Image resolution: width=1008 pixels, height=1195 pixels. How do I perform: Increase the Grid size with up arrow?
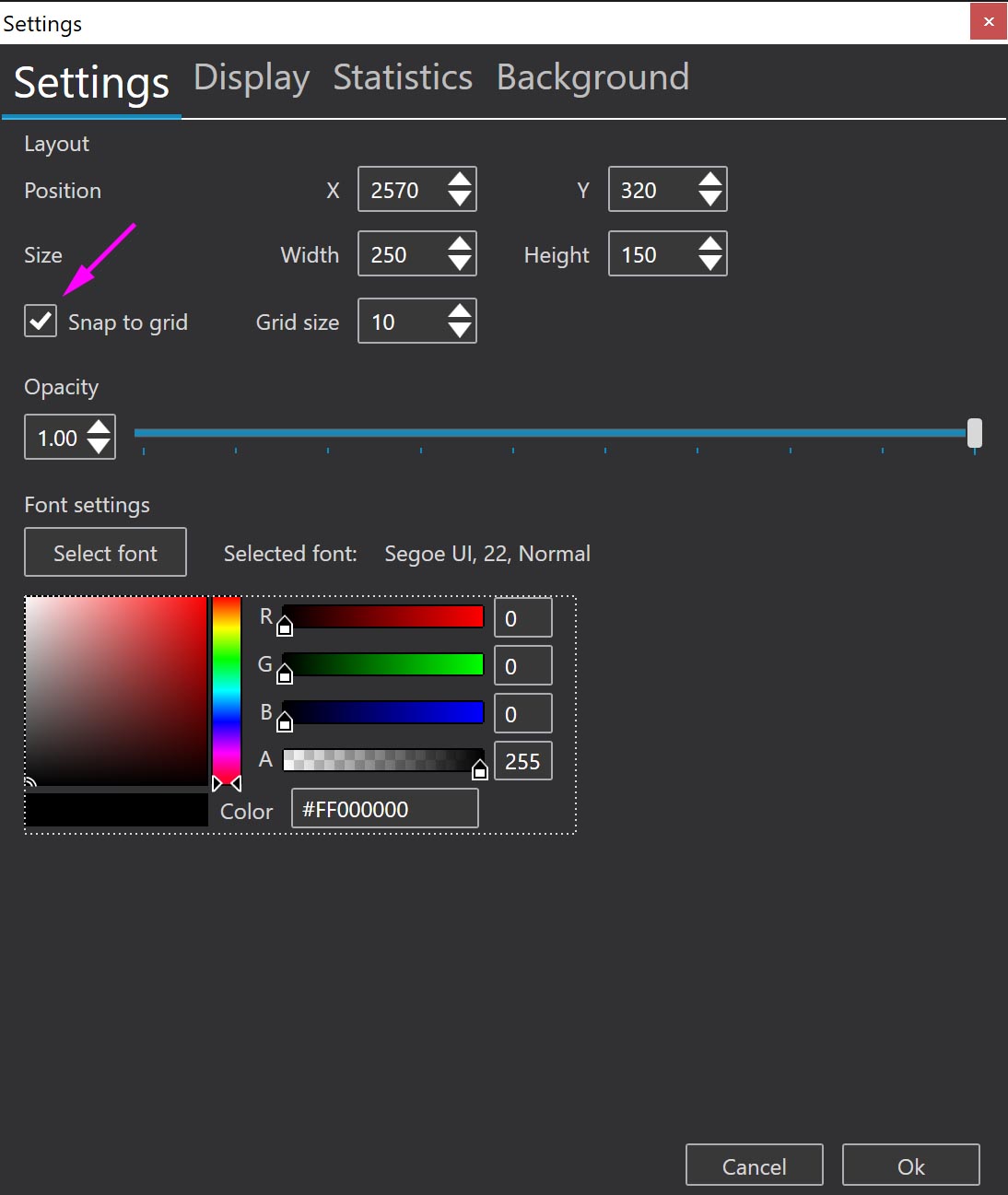[x=459, y=311]
